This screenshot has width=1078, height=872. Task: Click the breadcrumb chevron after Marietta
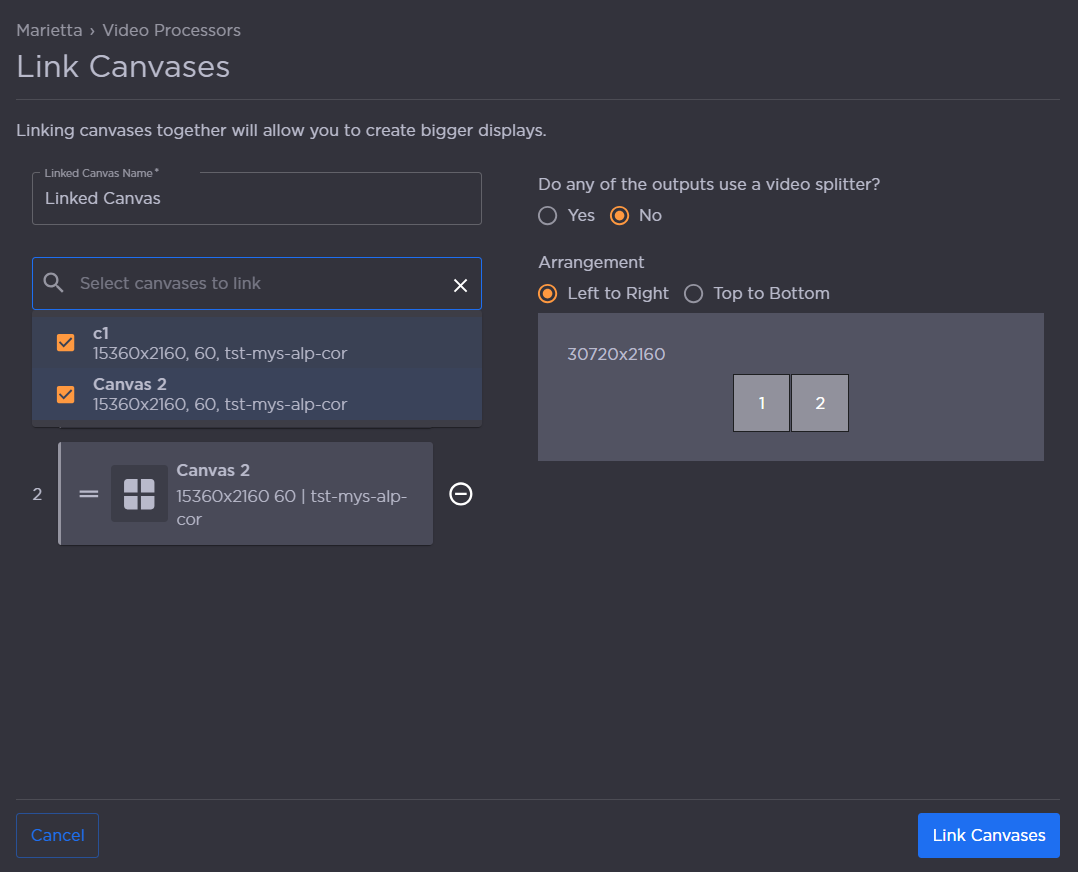(x=93, y=30)
